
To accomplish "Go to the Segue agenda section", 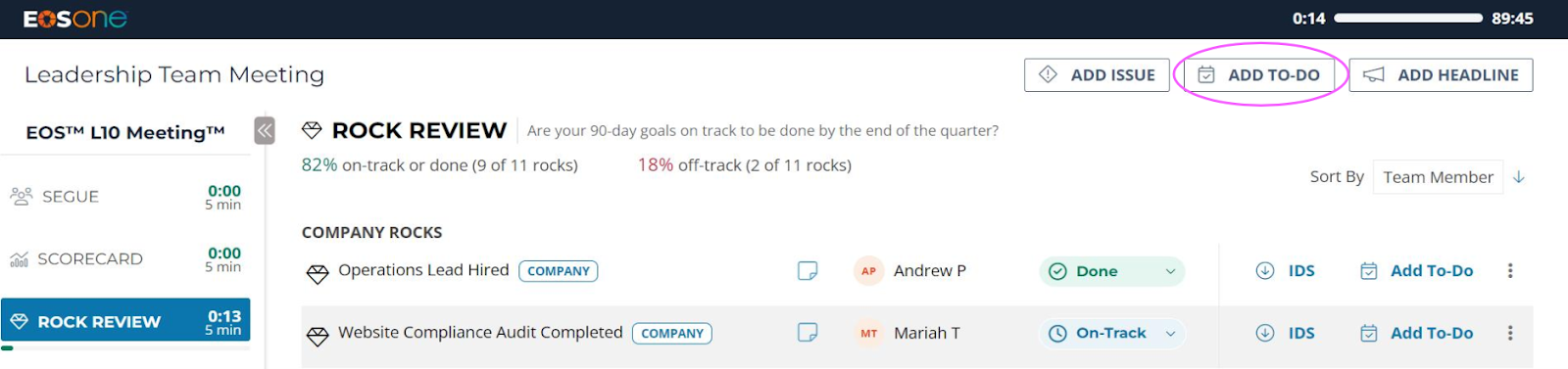I will click(125, 197).
